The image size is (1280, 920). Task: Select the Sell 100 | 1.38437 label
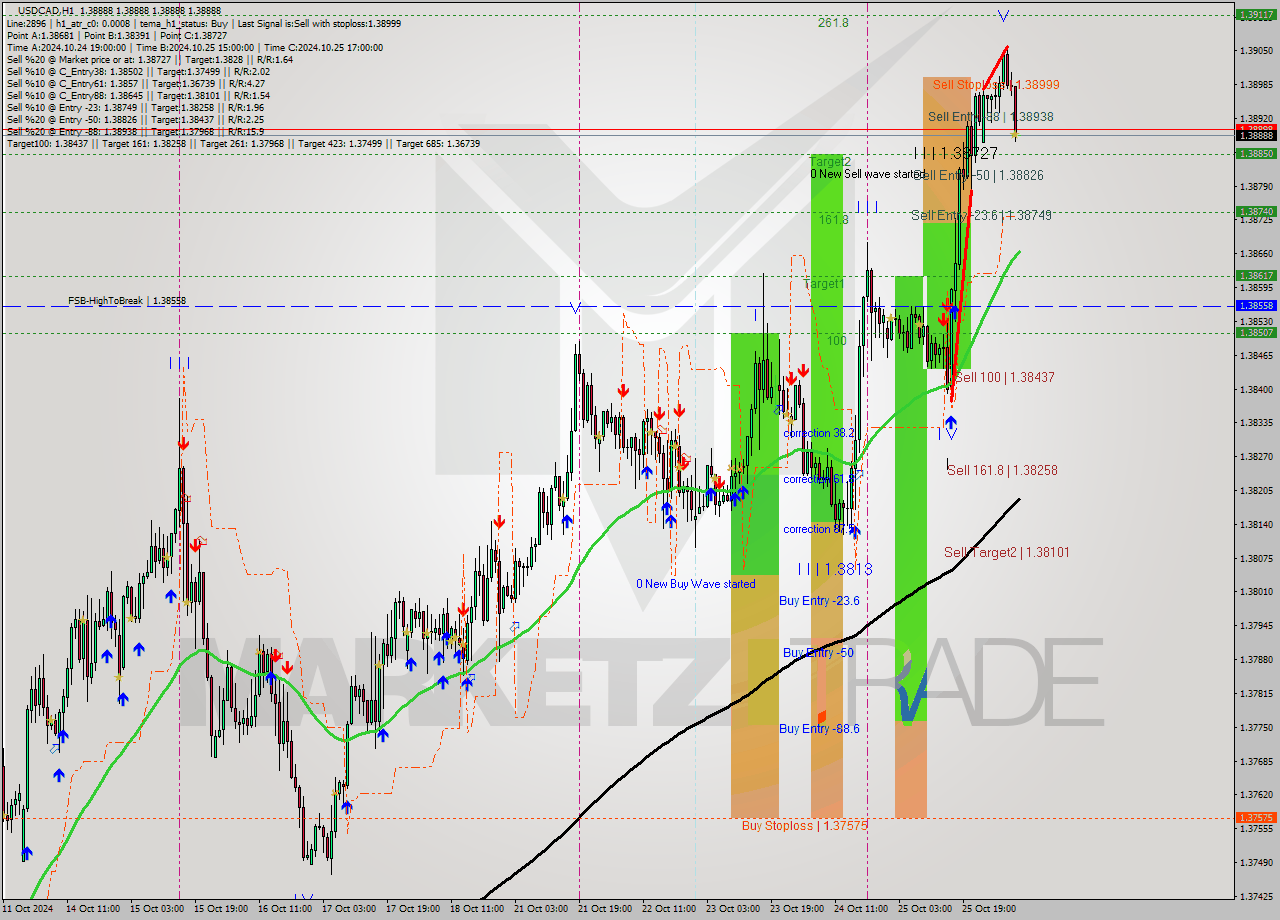(x=1004, y=378)
